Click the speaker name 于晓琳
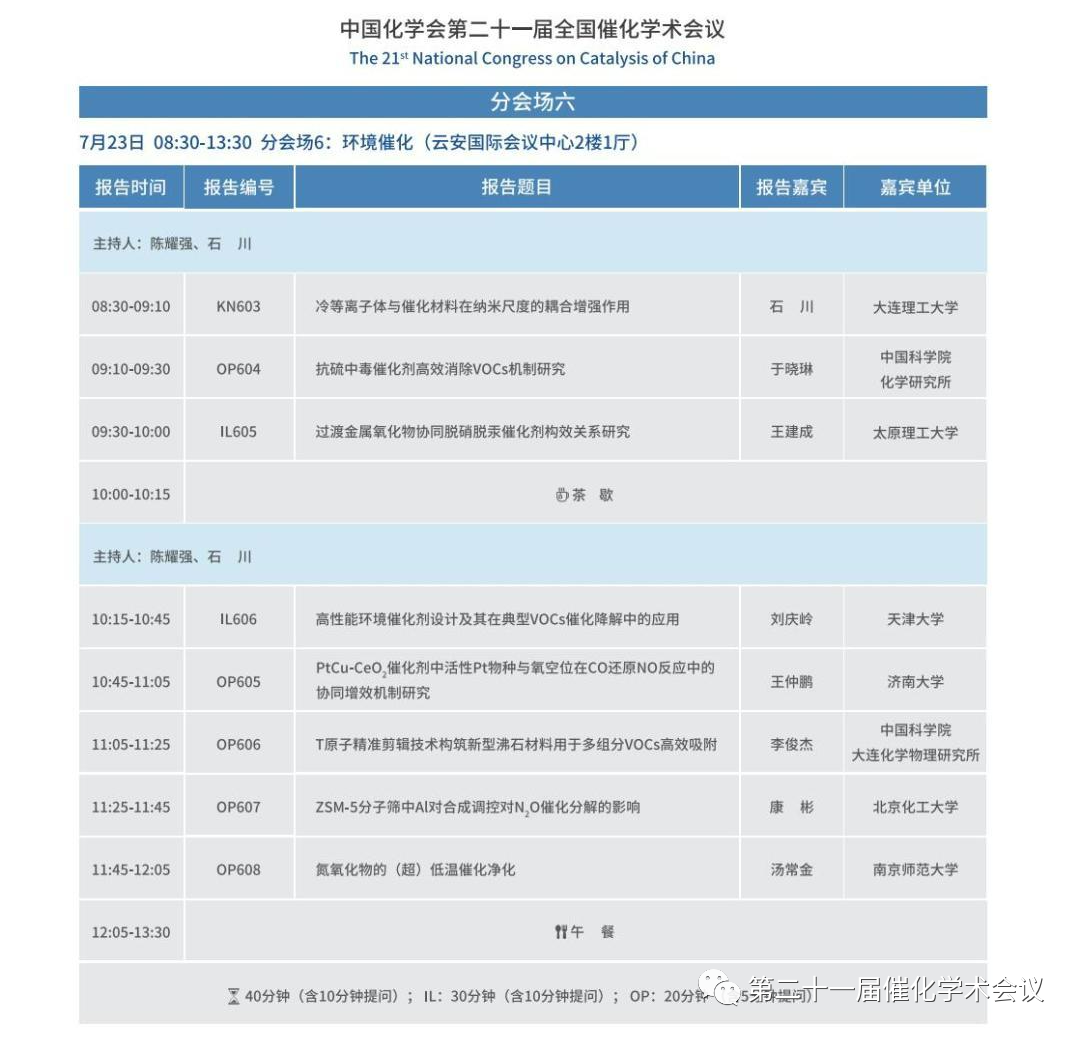 [x=791, y=369]
